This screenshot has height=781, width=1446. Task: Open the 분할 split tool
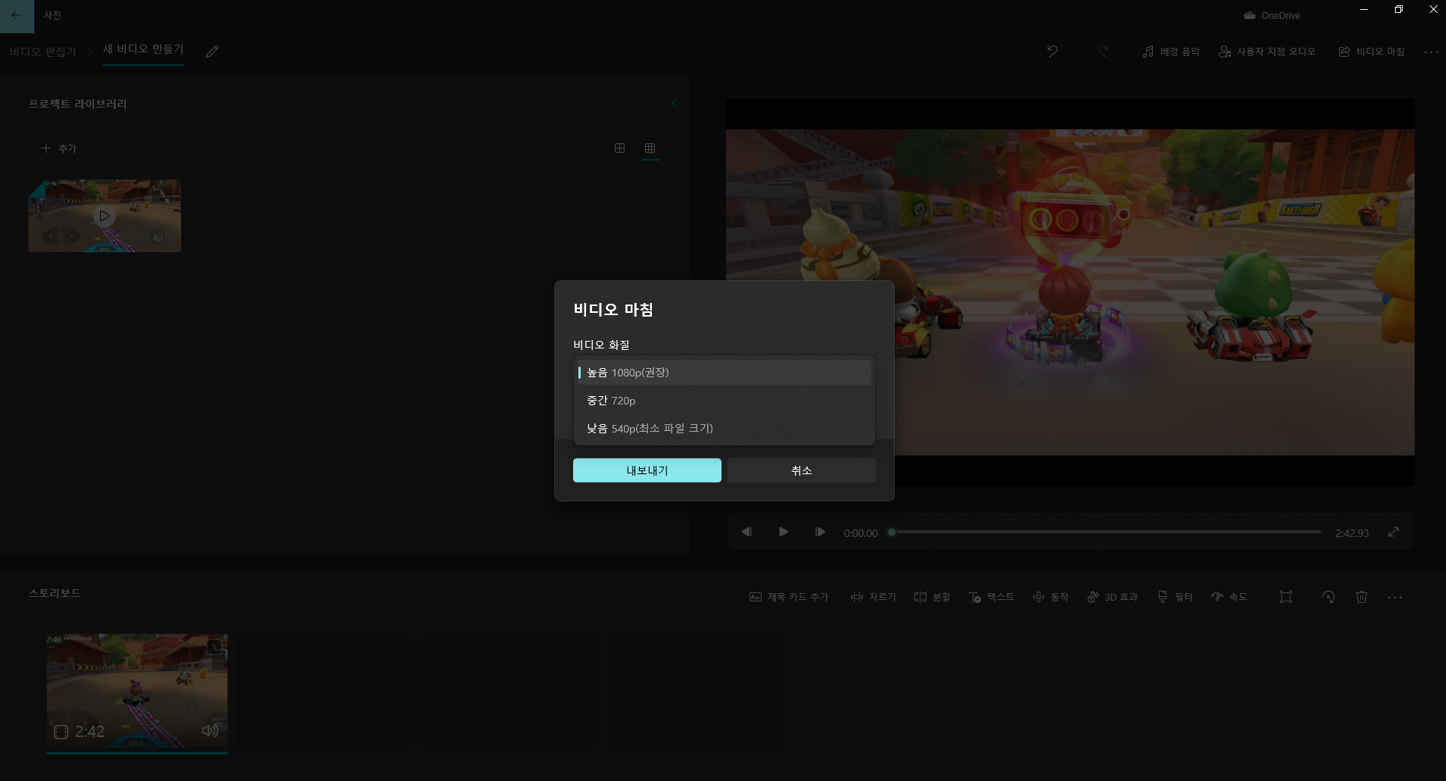[932, 597]
